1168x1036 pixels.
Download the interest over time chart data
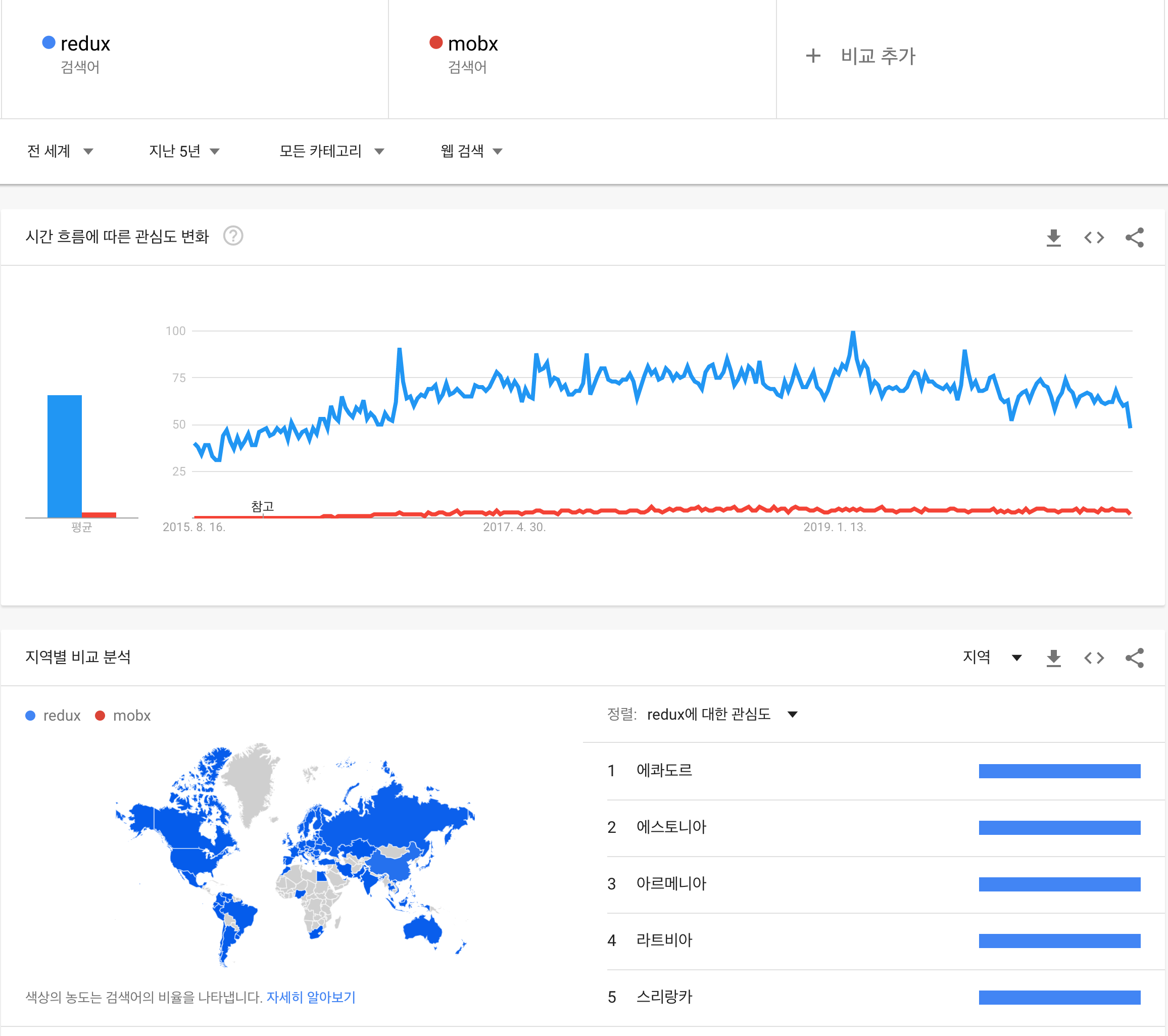pos(1053,238)
